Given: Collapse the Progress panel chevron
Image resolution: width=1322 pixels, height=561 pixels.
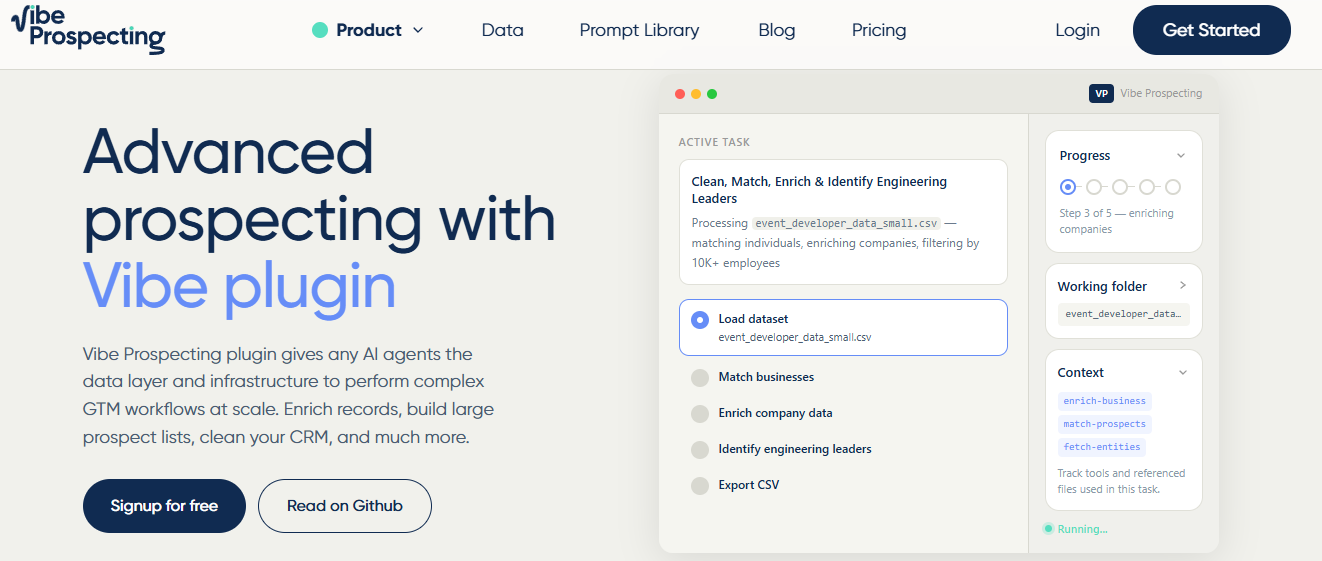Looking at the screenshot, I should point(1181,156).
